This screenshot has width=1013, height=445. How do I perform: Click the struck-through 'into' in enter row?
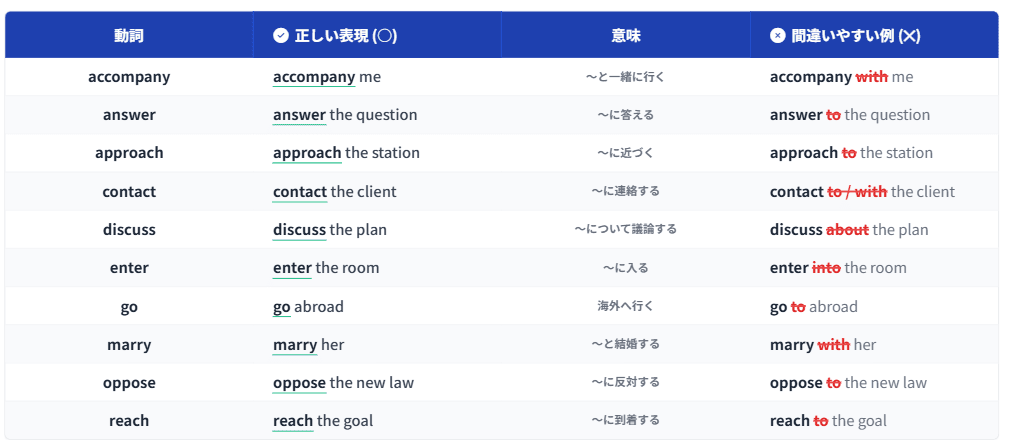pos(826,268)
